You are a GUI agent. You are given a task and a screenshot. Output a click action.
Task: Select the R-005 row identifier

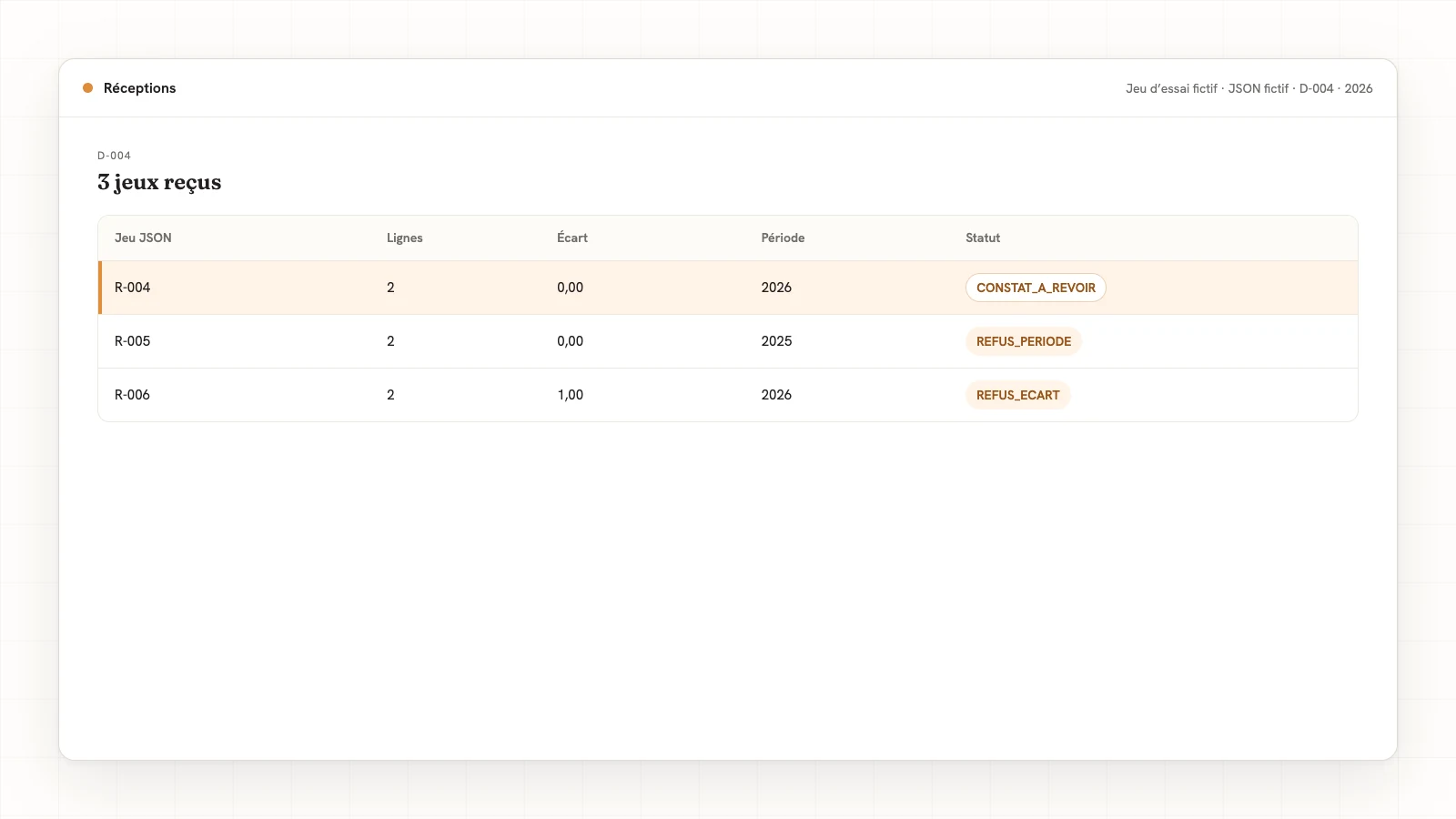point(132,341)
